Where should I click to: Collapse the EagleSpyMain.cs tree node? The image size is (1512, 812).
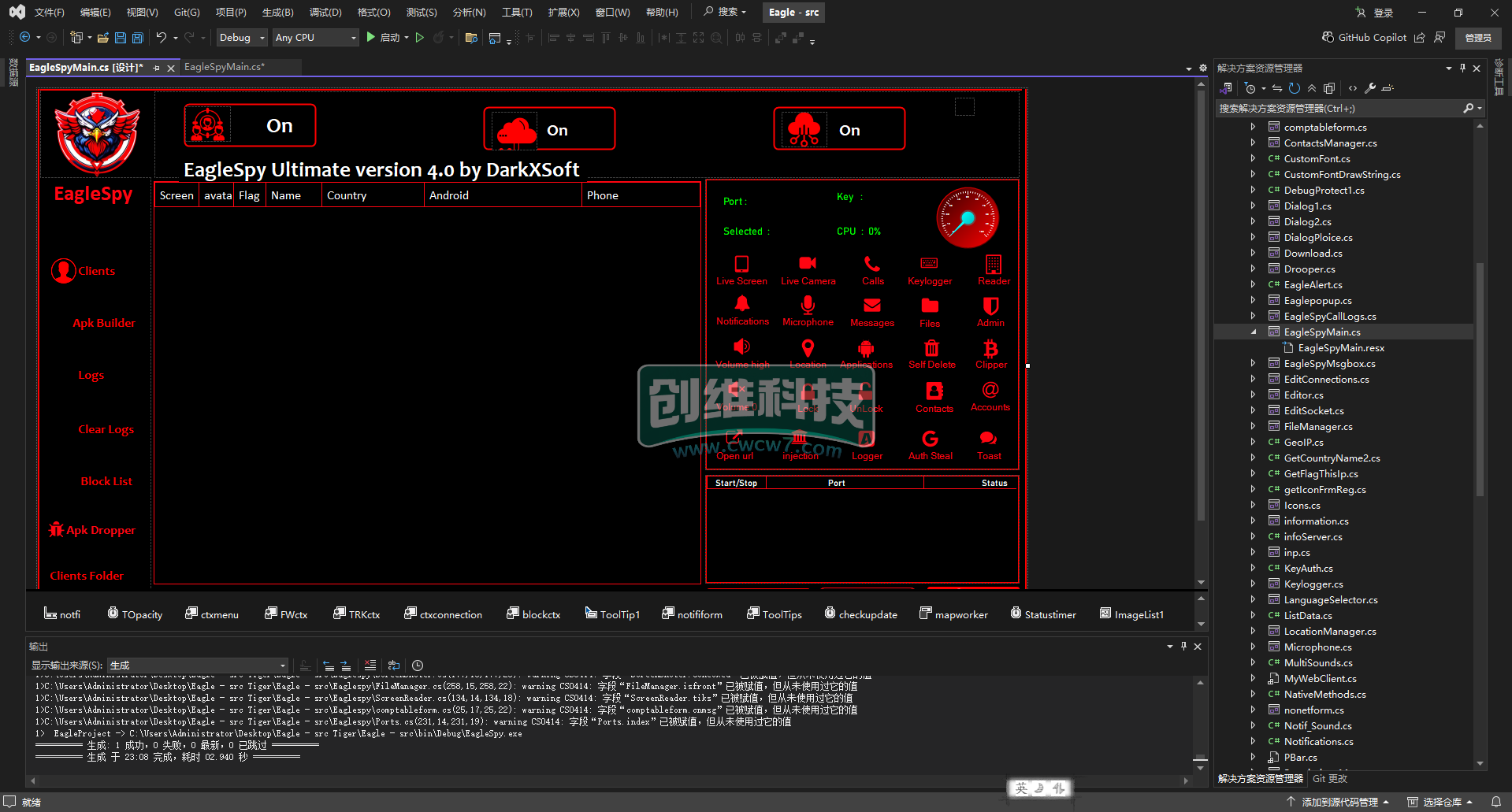click(1253, 332)
